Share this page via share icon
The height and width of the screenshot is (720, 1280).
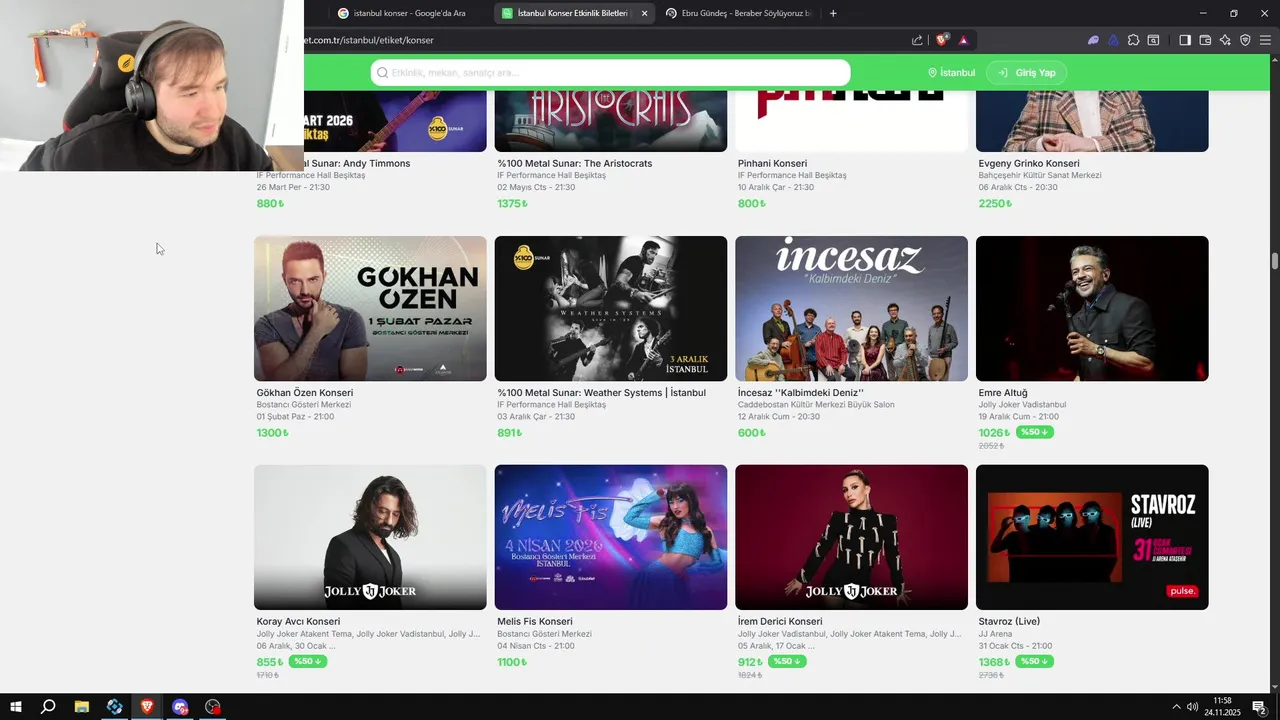click(x=917, y=40)
